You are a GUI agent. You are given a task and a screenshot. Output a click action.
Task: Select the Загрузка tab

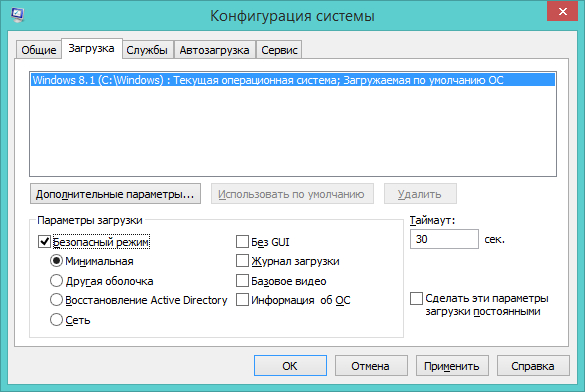91,48
